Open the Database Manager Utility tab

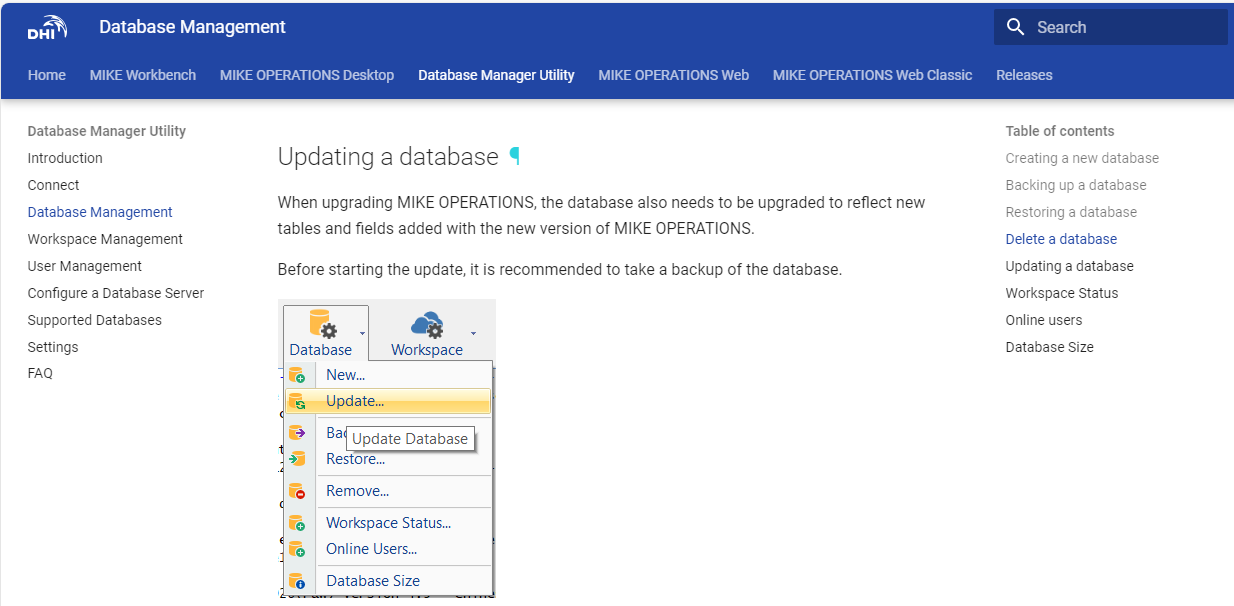[x=496, y=75]
